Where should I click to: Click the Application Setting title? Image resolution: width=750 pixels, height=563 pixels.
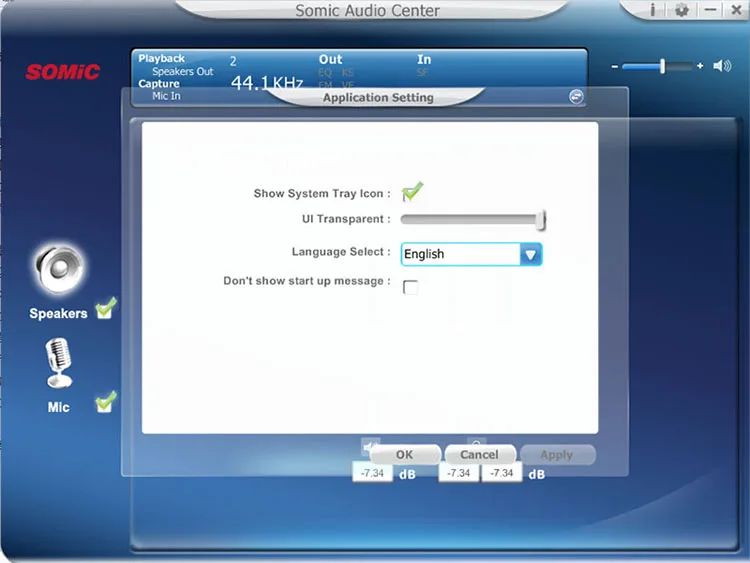click(378, 98)
